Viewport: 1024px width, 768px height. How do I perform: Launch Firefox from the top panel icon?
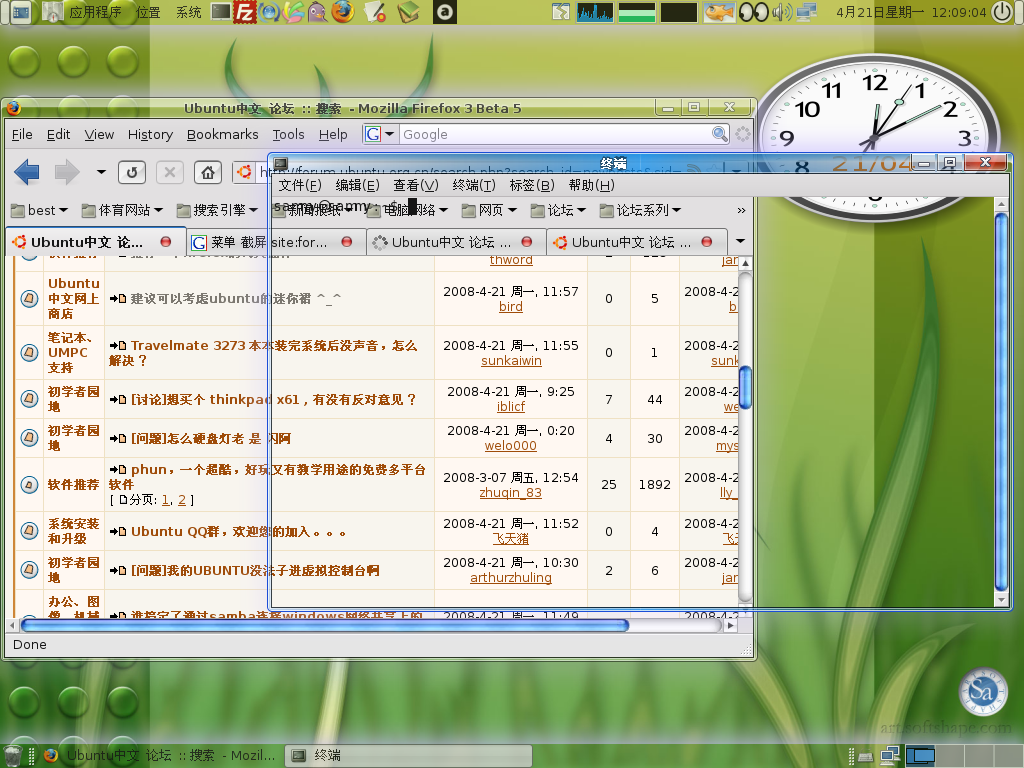click(x=342, y=12)
